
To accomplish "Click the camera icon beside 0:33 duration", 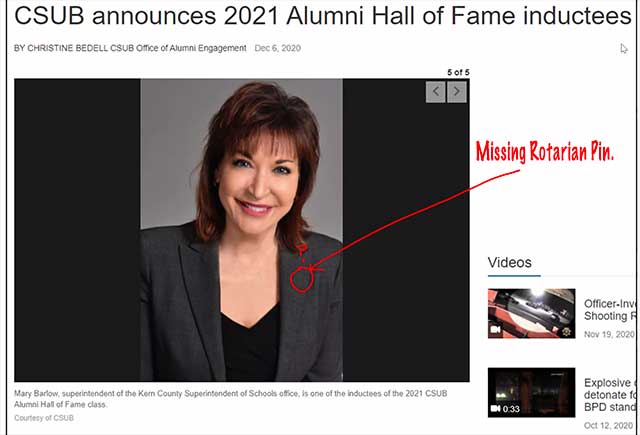I will (x=496, y=408).
